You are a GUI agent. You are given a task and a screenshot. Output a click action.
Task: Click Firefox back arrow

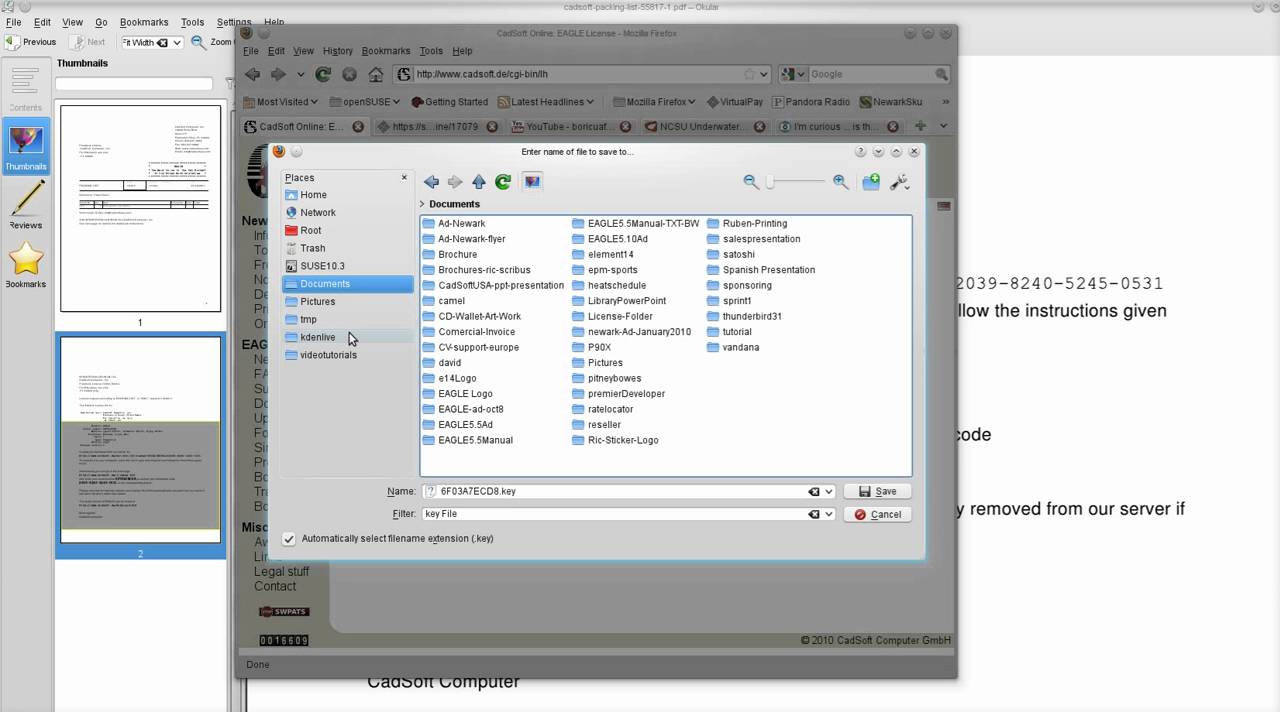click(x=253, y=74)
